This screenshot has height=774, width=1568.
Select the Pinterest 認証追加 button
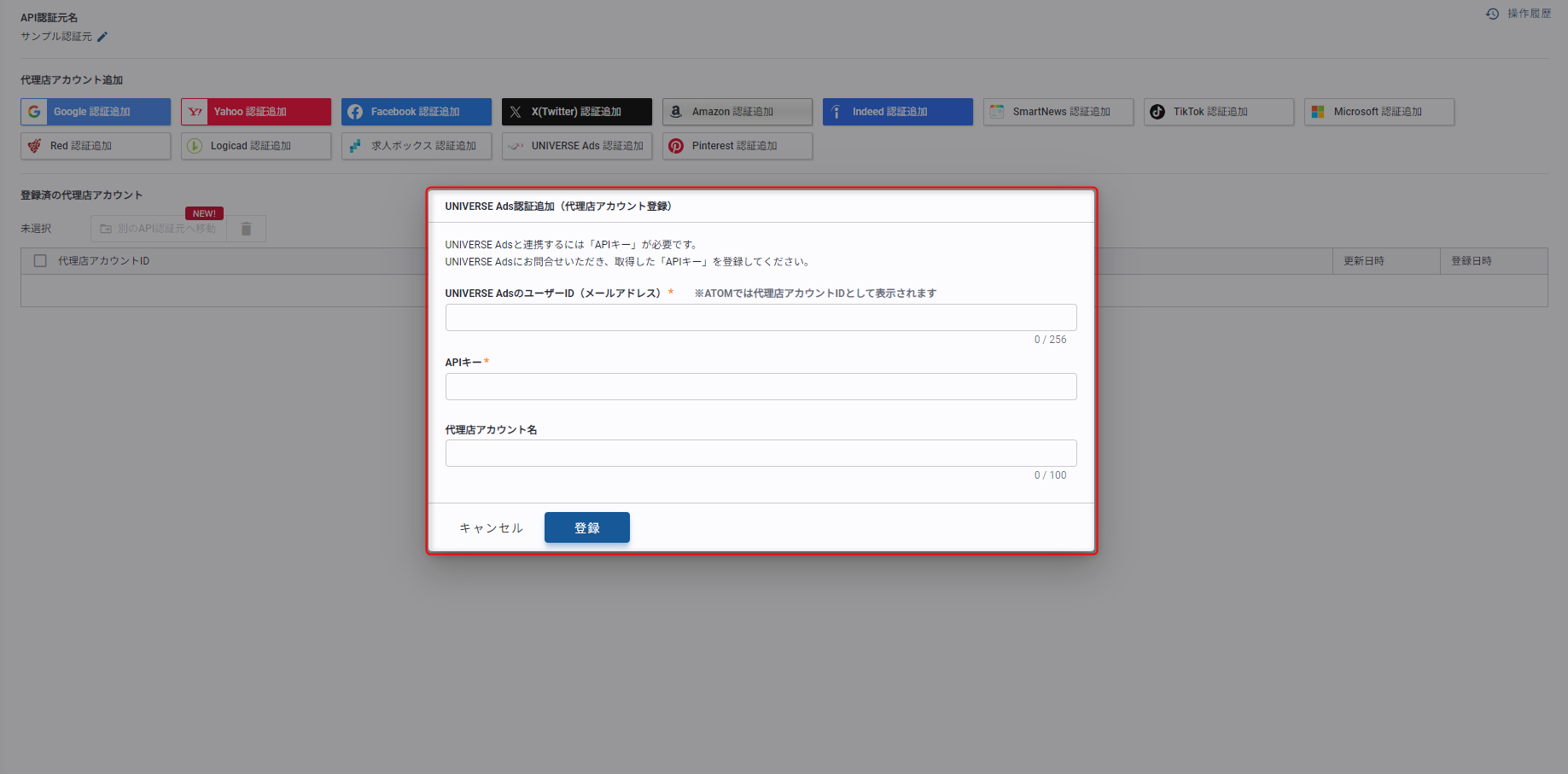(737, 146)
